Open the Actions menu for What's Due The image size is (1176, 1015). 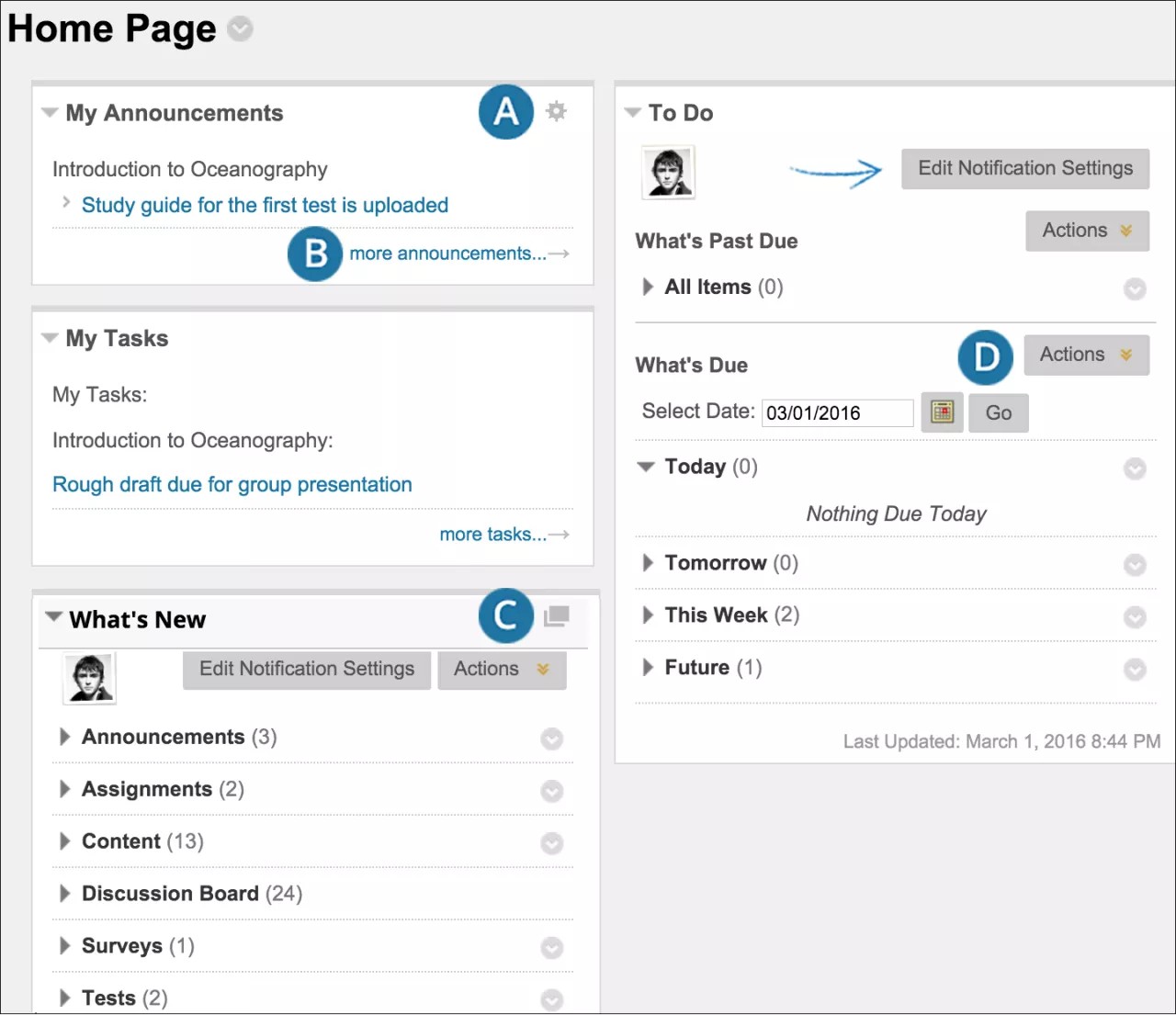click(x=1086, y=355)
